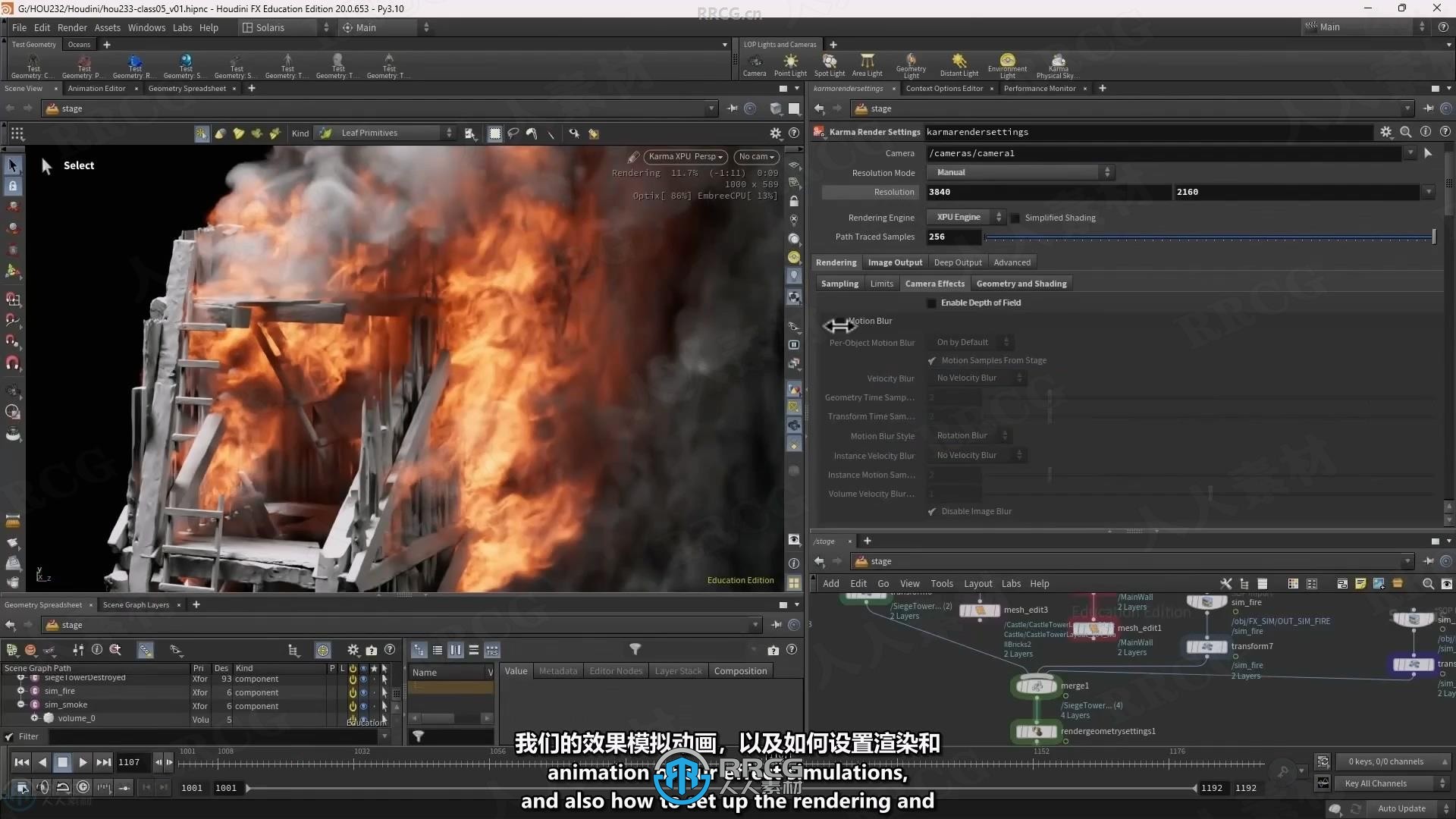Switch to Geometry and Shading tab
Image resolution: width=1456 pixels, height=819 pixels.
[1021, 284]
